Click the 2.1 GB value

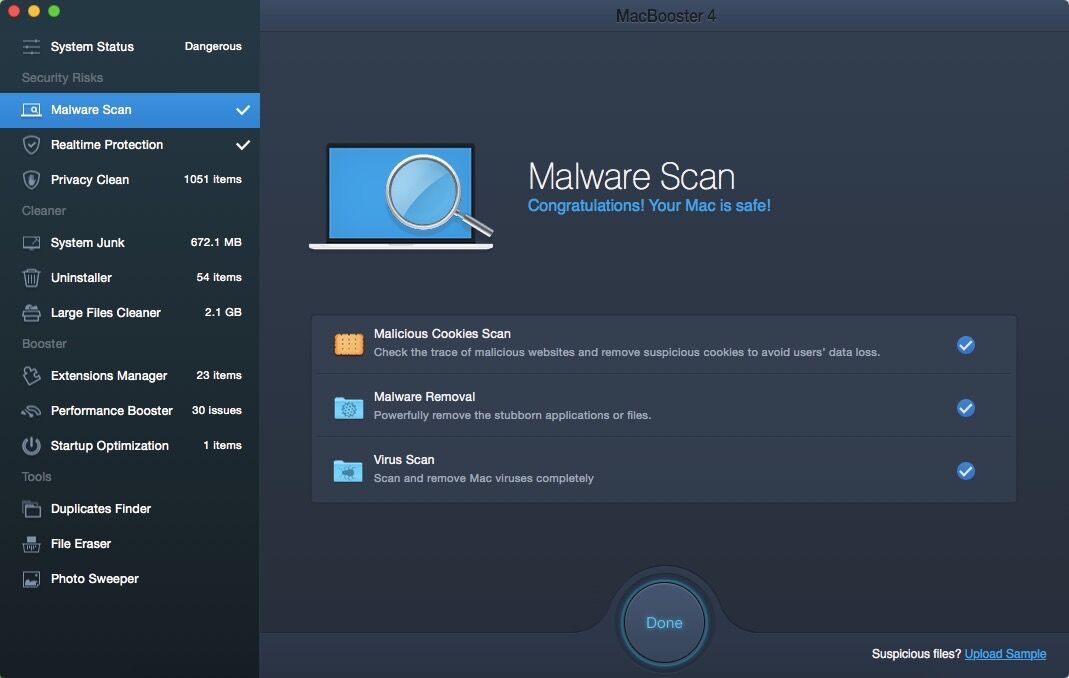pos(223,312)
